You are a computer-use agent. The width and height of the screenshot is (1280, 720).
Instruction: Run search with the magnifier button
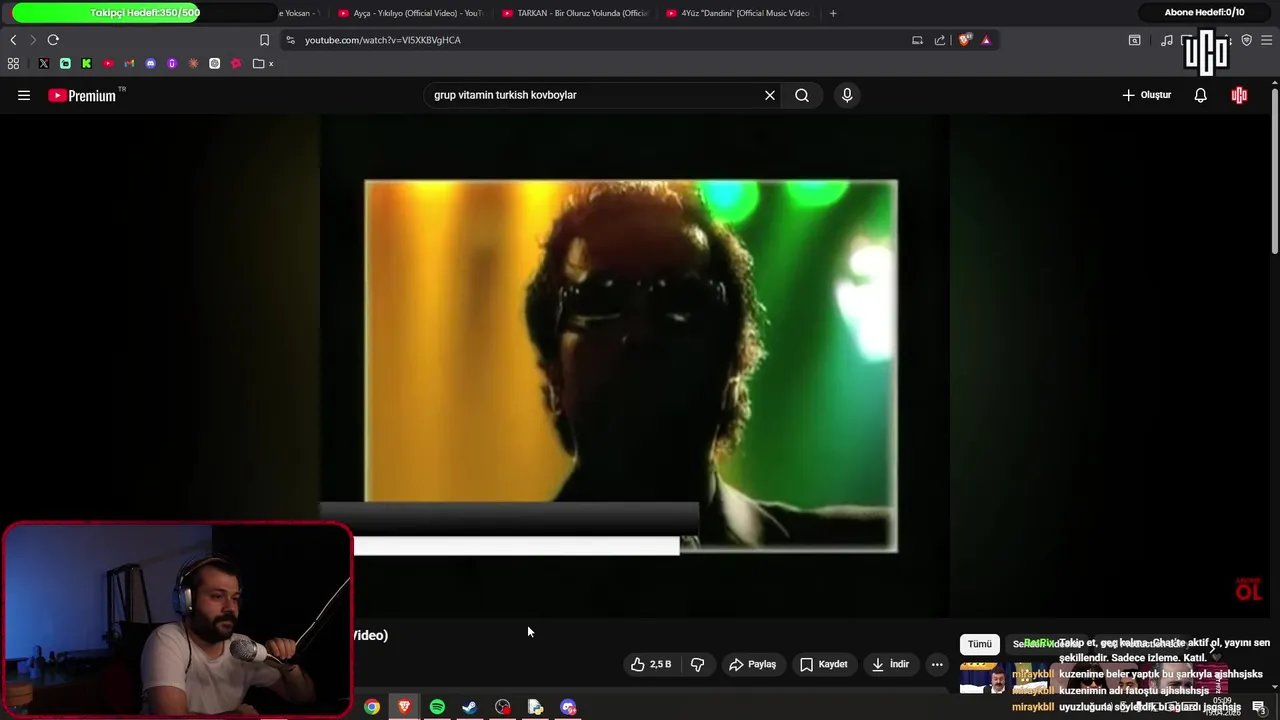(x=802, y=95)
